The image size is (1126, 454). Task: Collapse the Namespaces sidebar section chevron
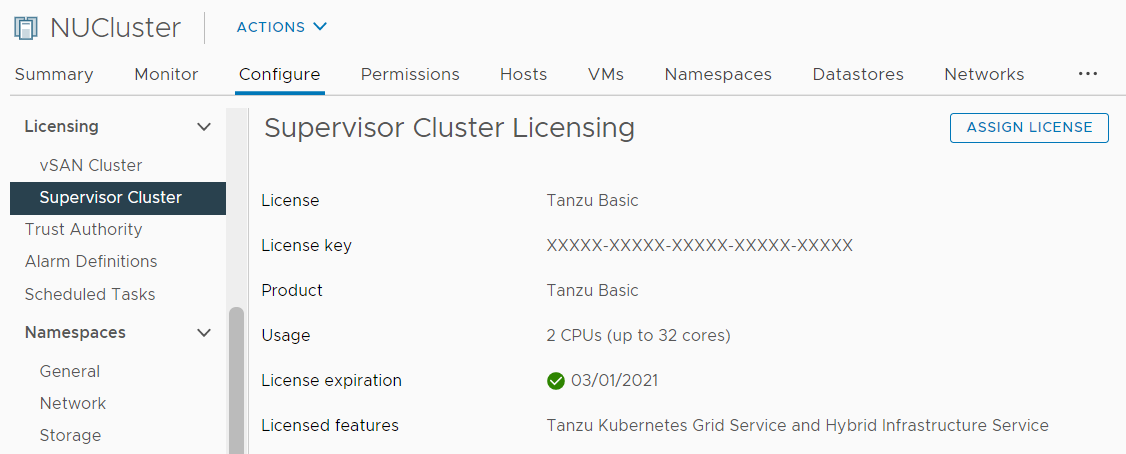click(x=204, y=333)
